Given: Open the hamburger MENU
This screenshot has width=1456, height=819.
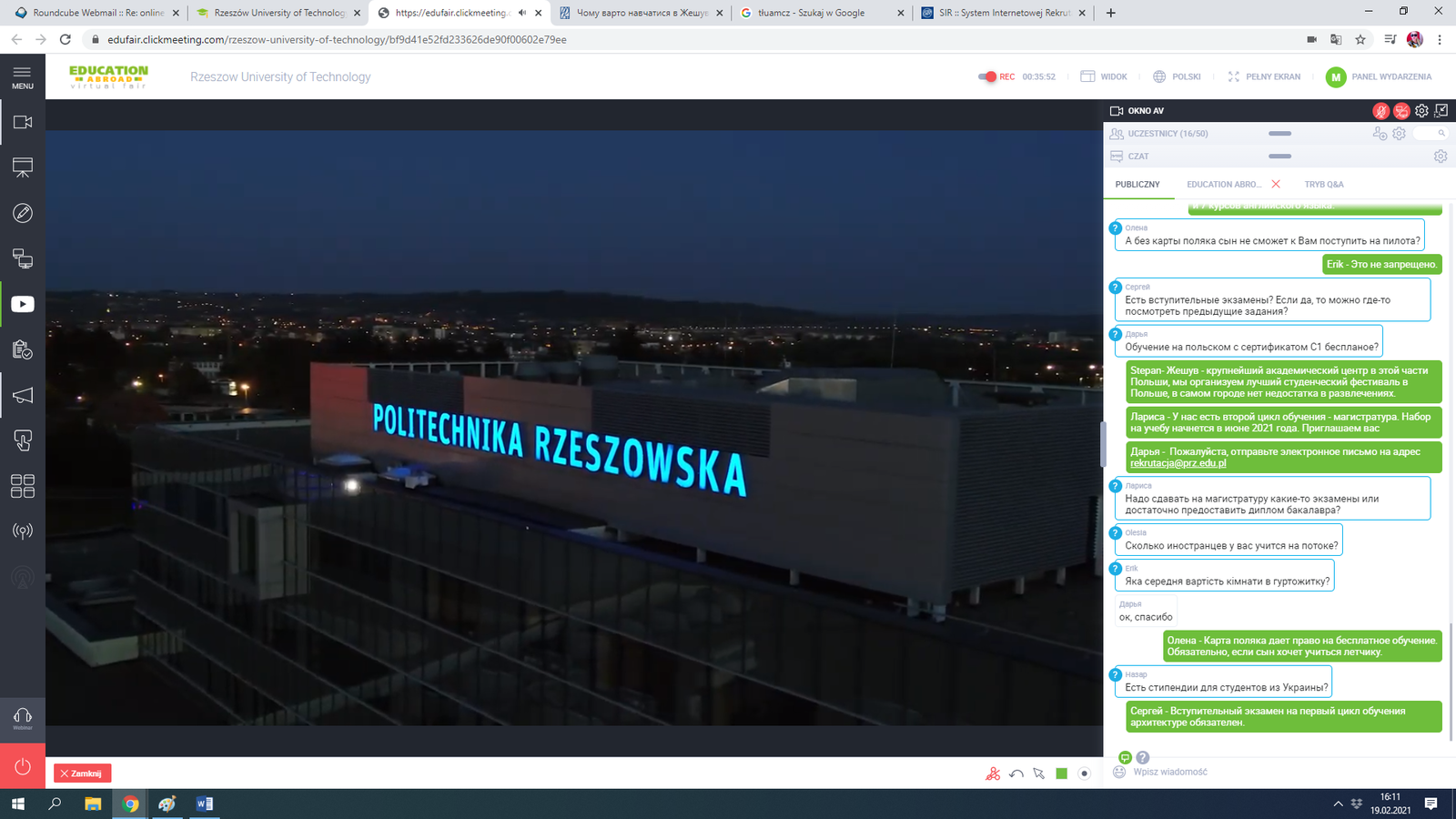Looking at the screenshot, I should pos(23,76).
